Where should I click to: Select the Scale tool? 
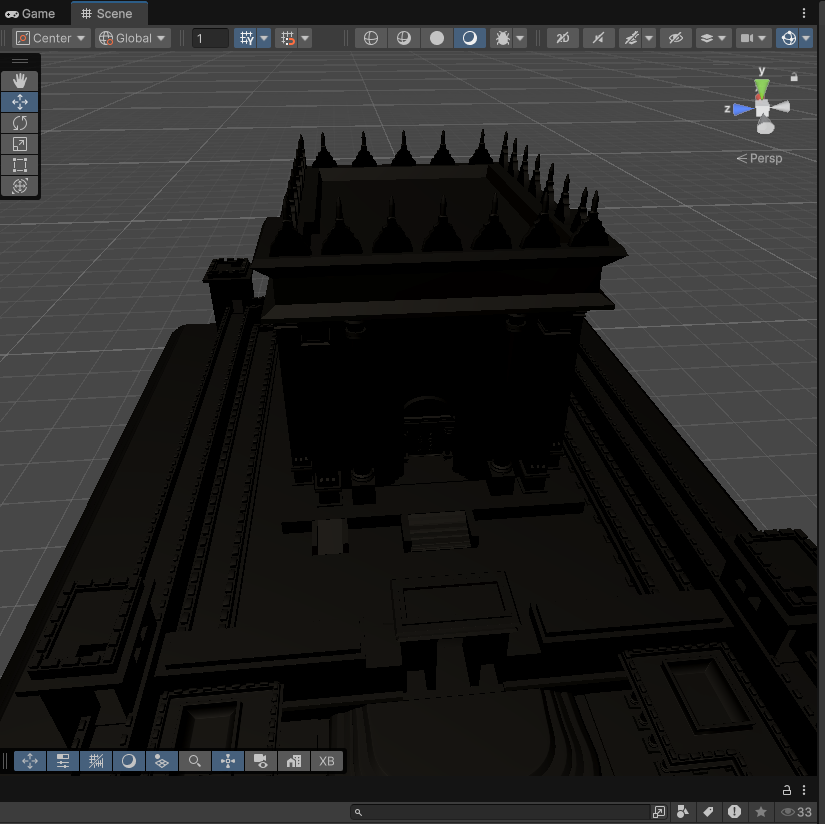(x=20, y=144)
